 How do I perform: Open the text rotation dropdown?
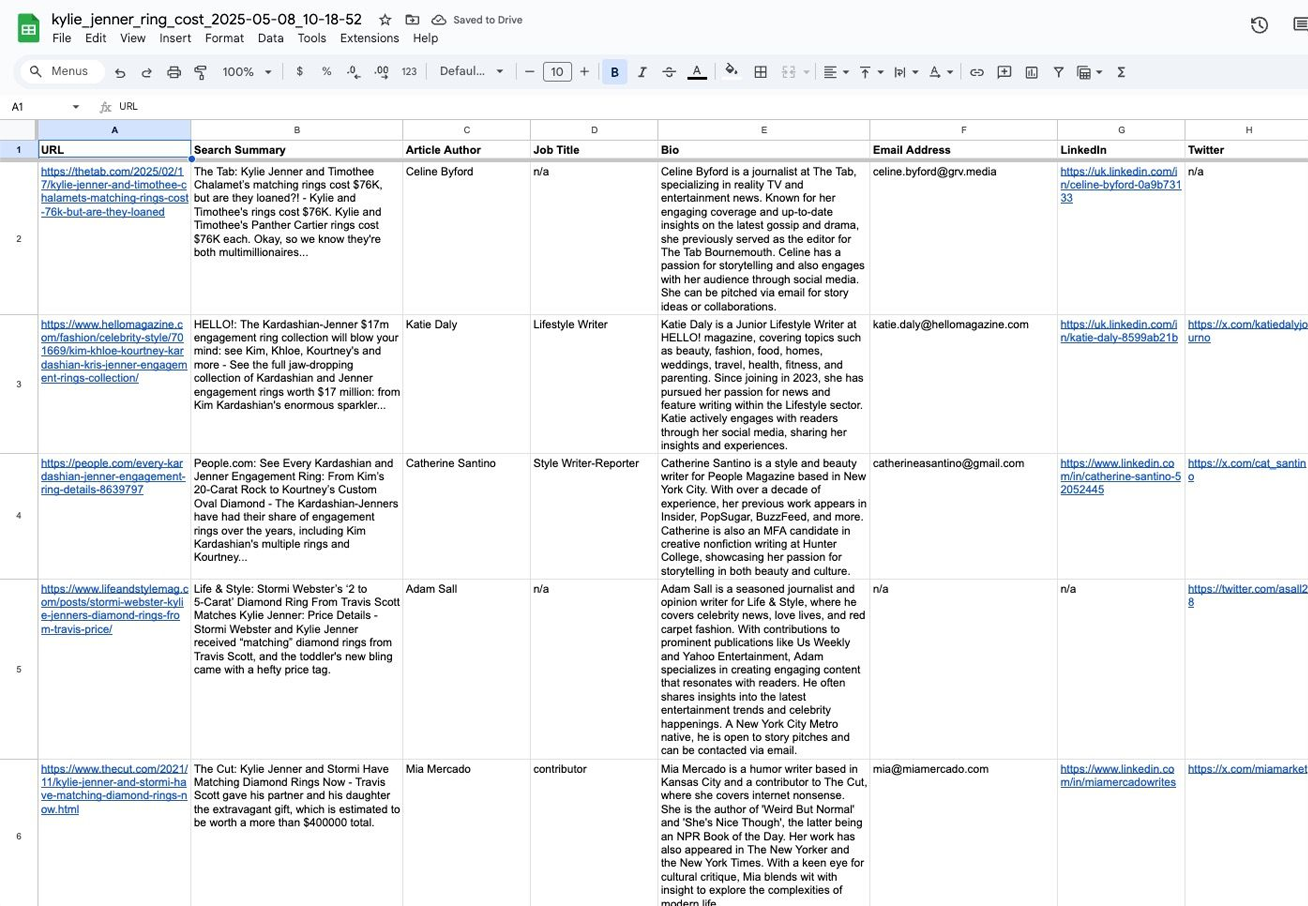pyautogui.click(x=941, y=72)
